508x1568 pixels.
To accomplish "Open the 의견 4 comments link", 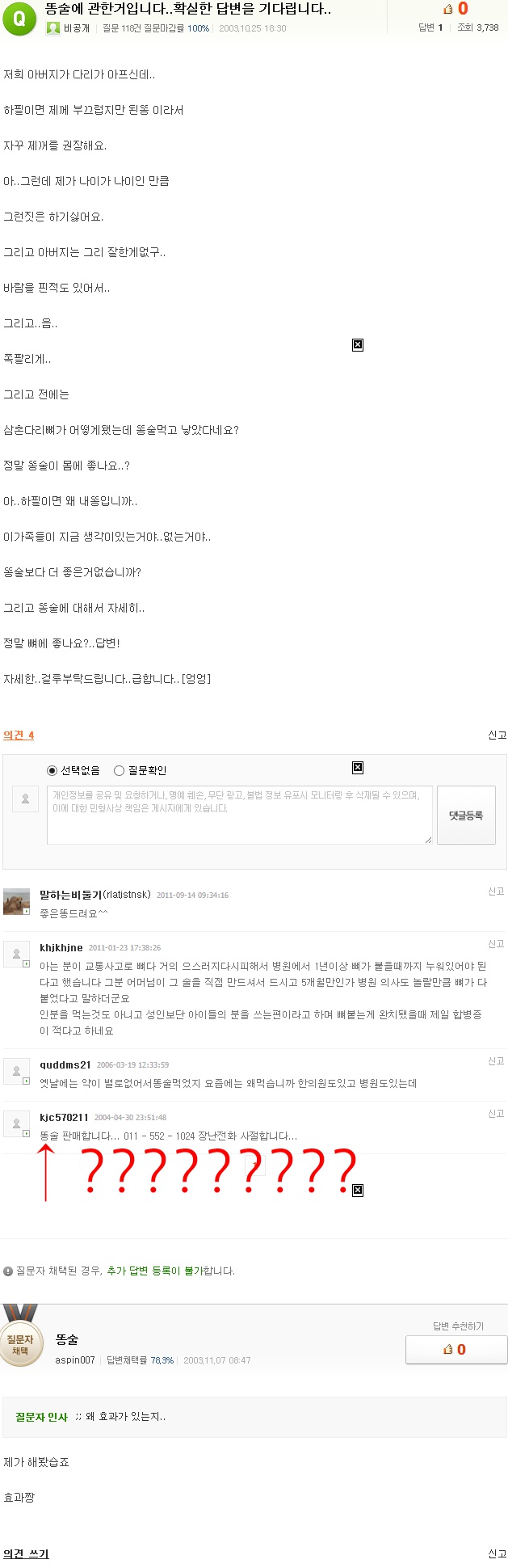I will click(19, 735).
